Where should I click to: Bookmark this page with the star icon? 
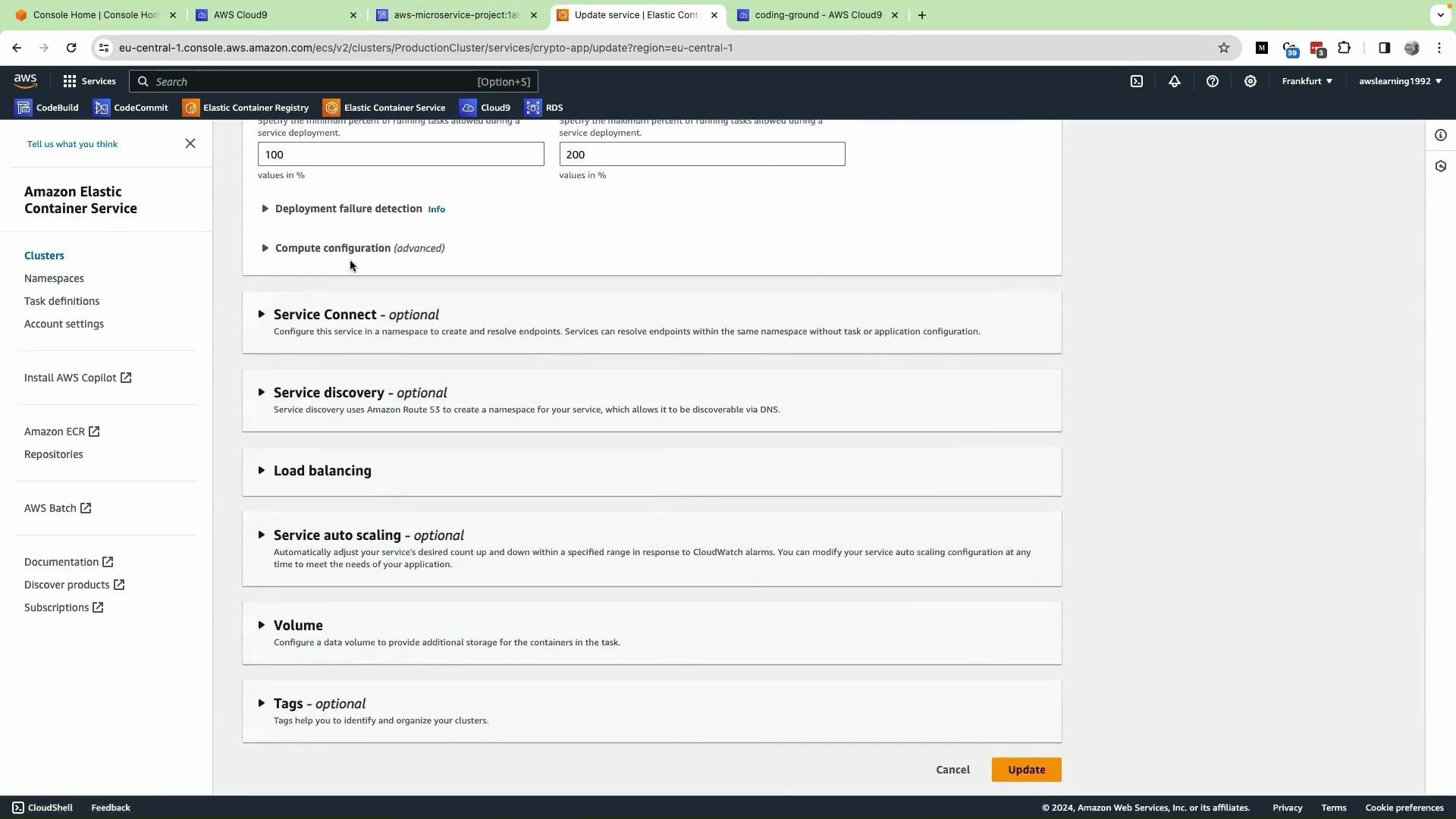[1224, 48]
